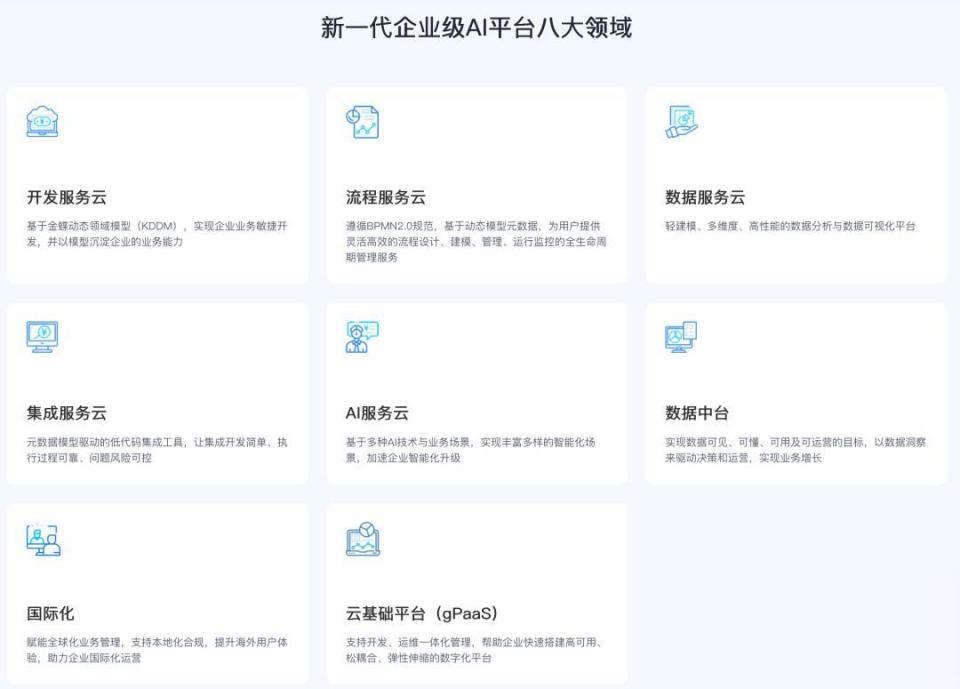The image size is (960, 689).
Task: Click the page heading 新一代企业级AI平台八大领域
Action: pos(476,28)
